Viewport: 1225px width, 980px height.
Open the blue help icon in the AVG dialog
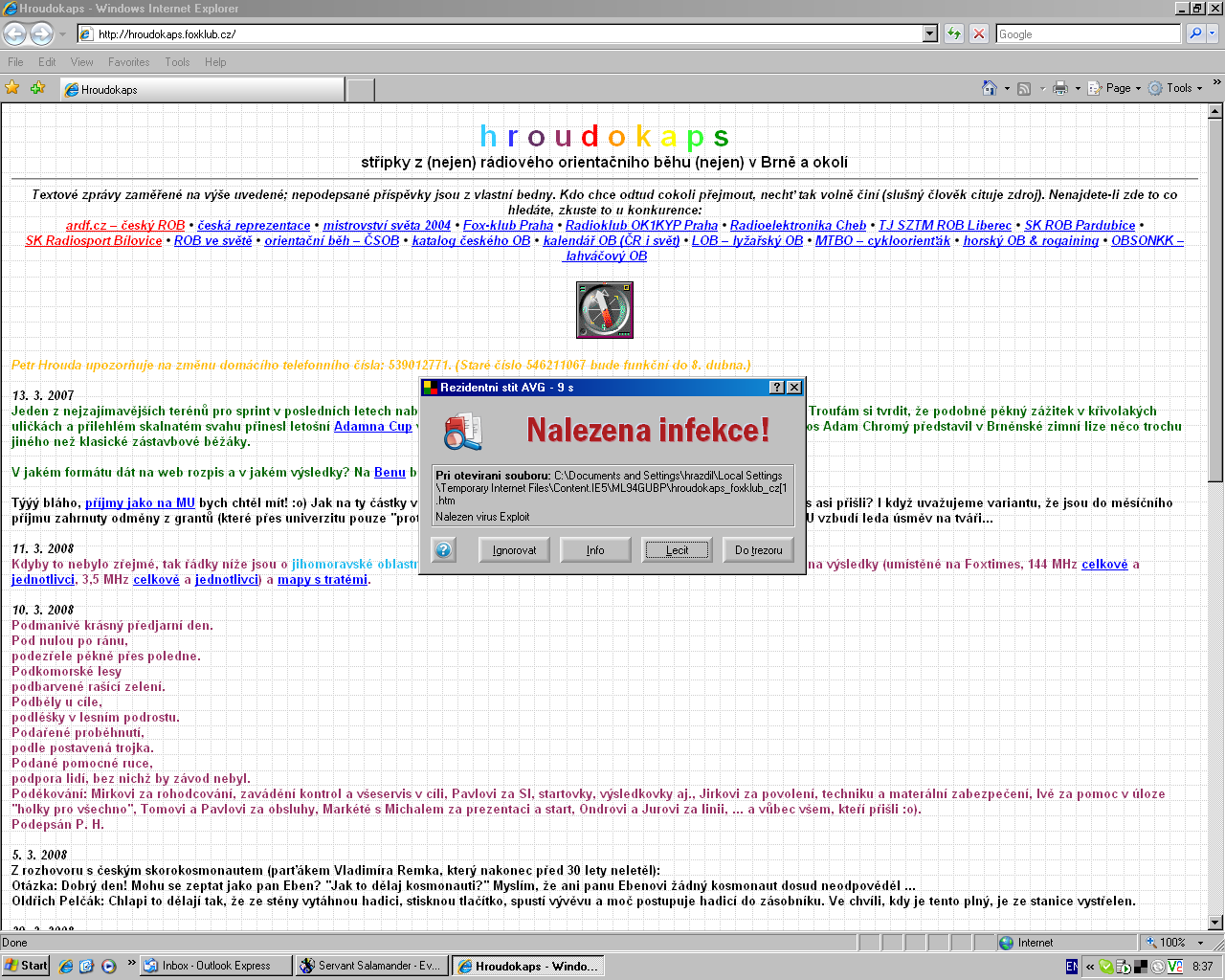click(x=443, y=550)
